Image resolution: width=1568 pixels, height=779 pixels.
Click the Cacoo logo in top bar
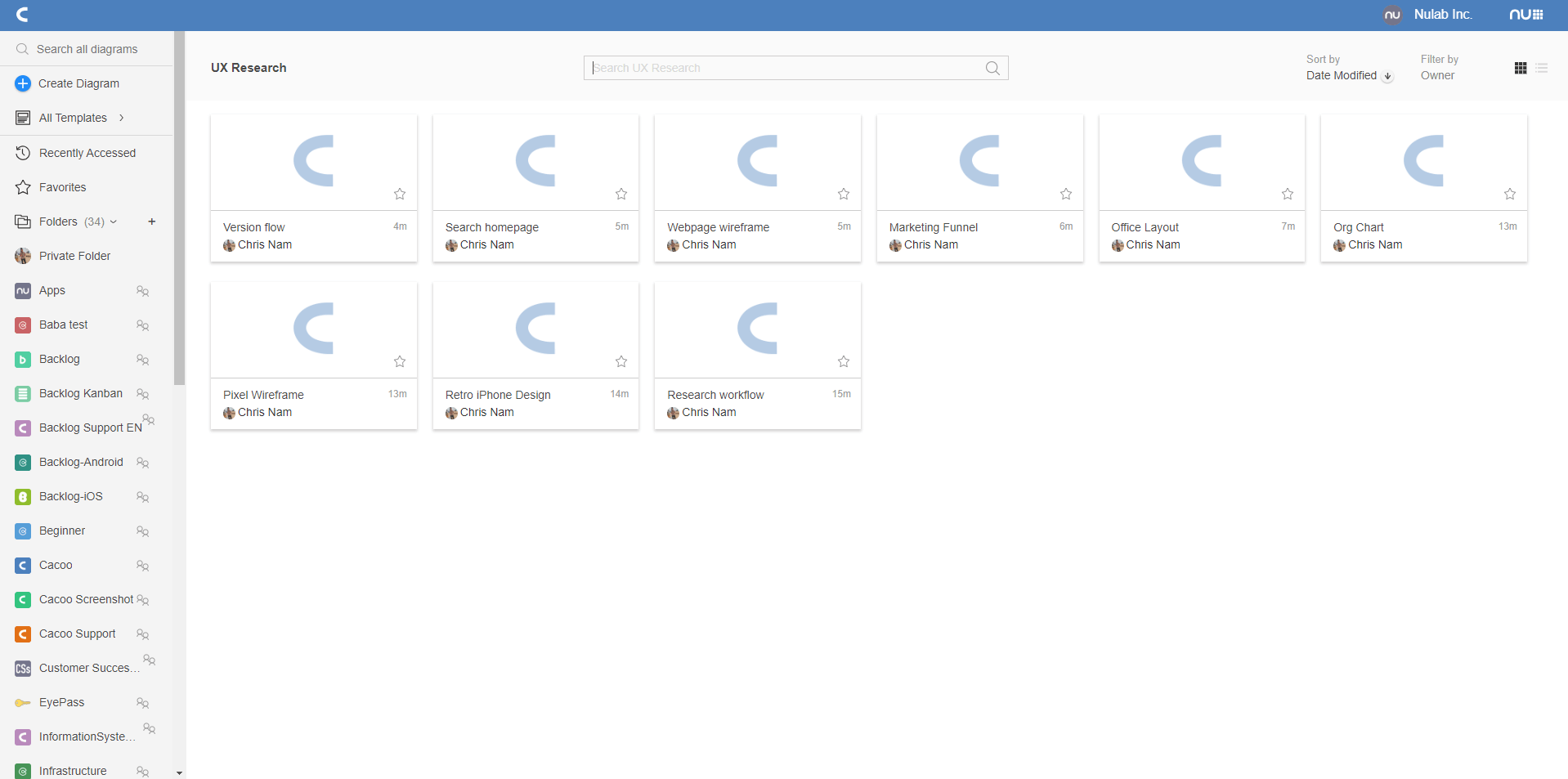pos(23,15)
